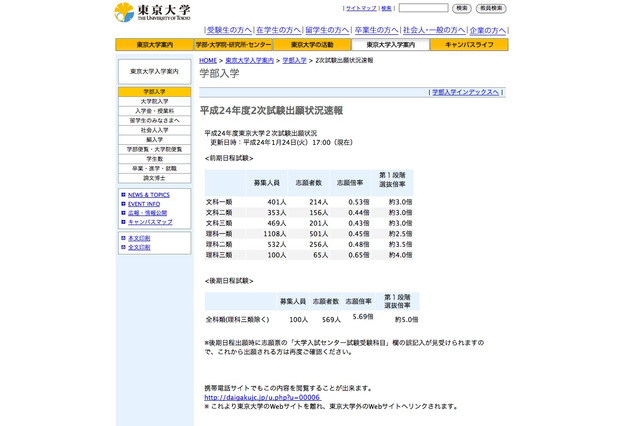The image size is (640, 426).
Task: Click the 文科二類 row label
Action: (x=219, y=213)
